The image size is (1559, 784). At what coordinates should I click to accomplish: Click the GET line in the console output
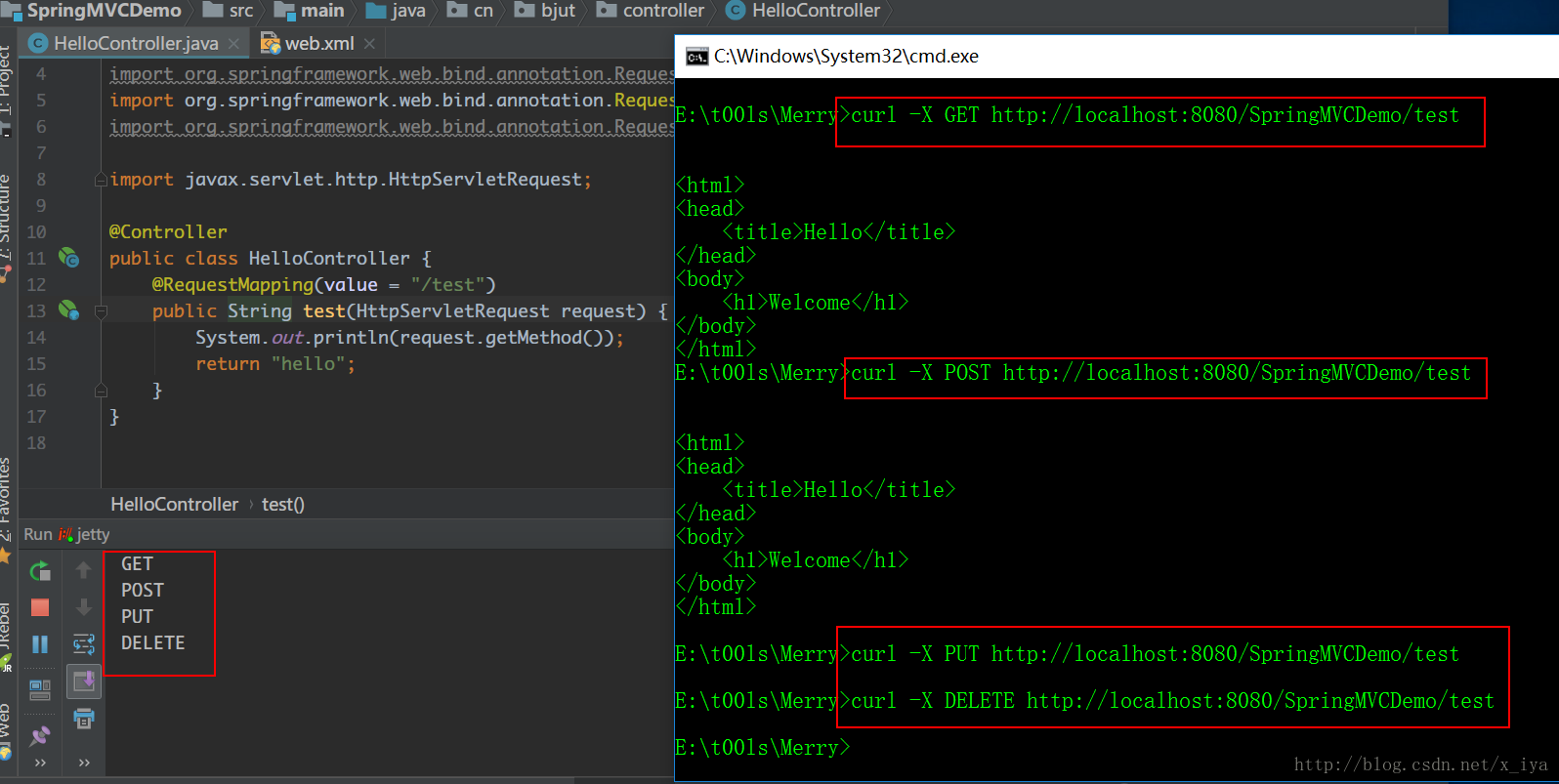137,563
